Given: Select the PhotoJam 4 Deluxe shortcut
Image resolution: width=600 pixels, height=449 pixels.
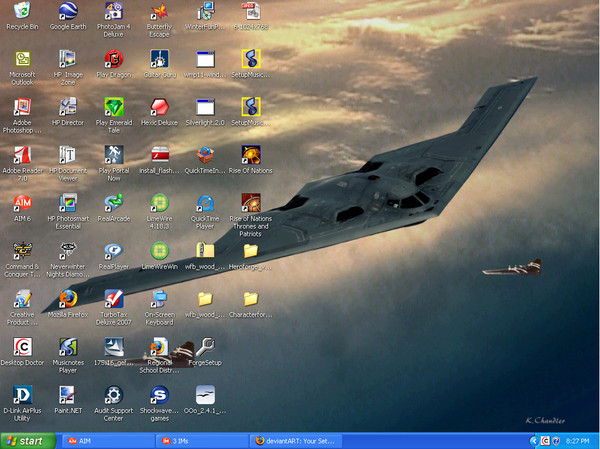Looking at the screenshot, I should (114, 11).
